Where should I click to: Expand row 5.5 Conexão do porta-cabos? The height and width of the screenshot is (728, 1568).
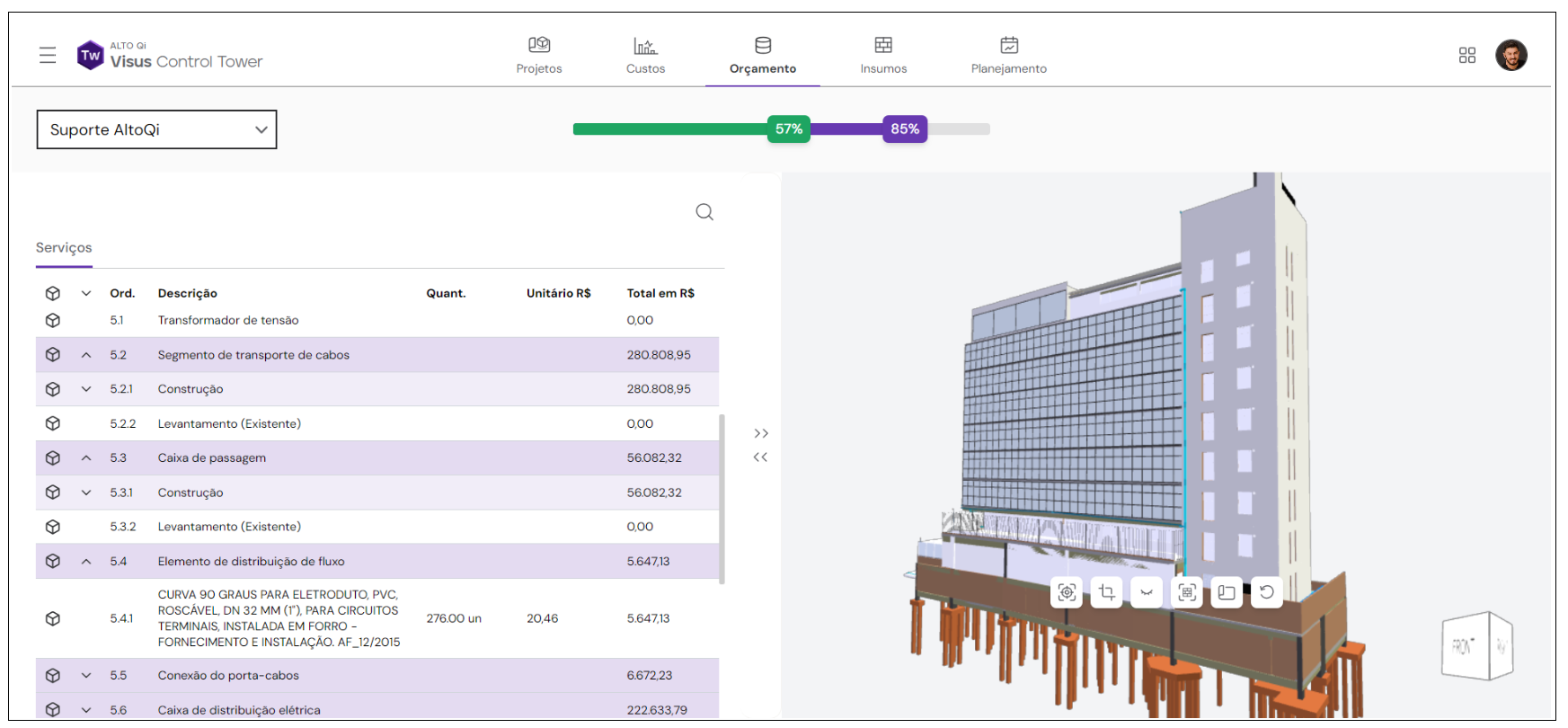[x=86, y=676]
